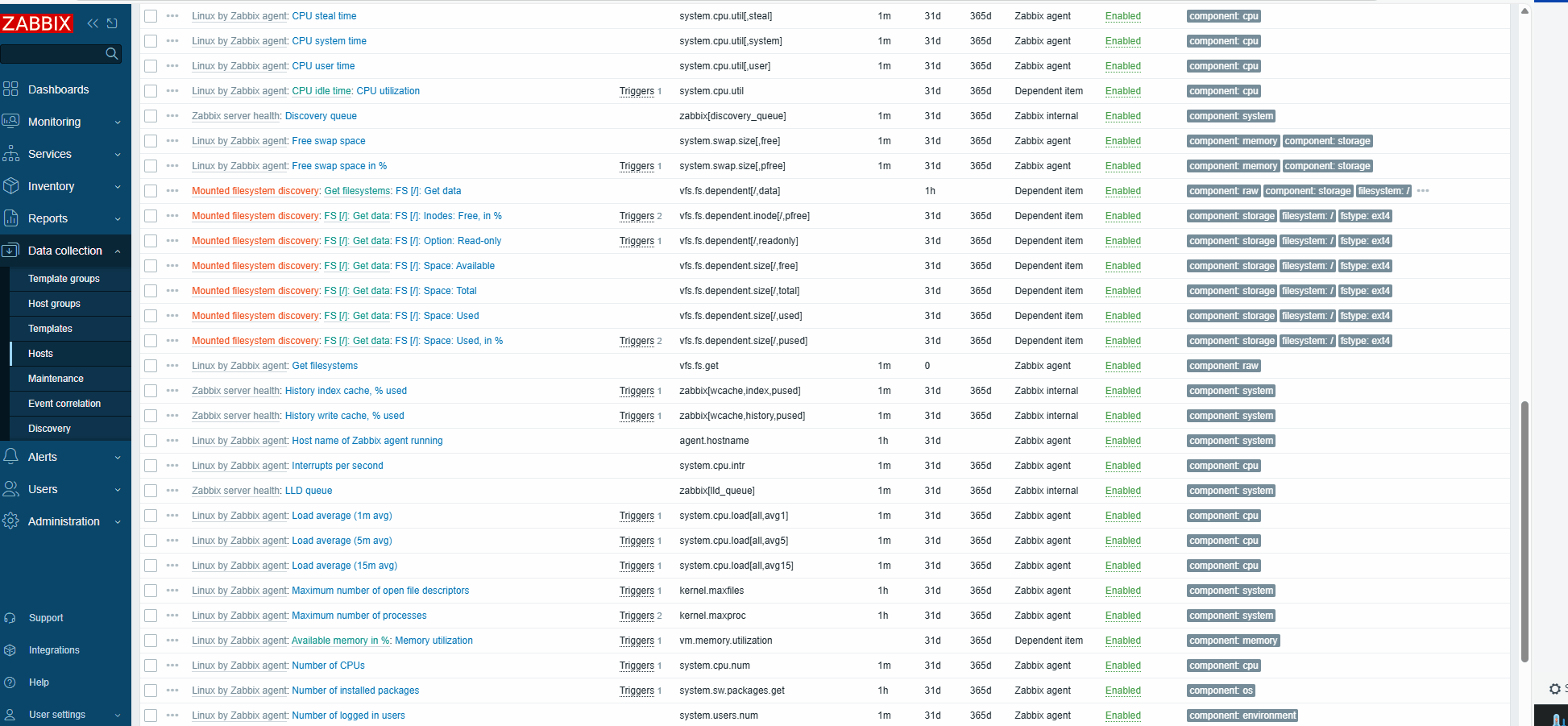This screenshot has height=726, width=1568.
Task: Collapse the Data collection menu chevron
Action: coord(118,251)
